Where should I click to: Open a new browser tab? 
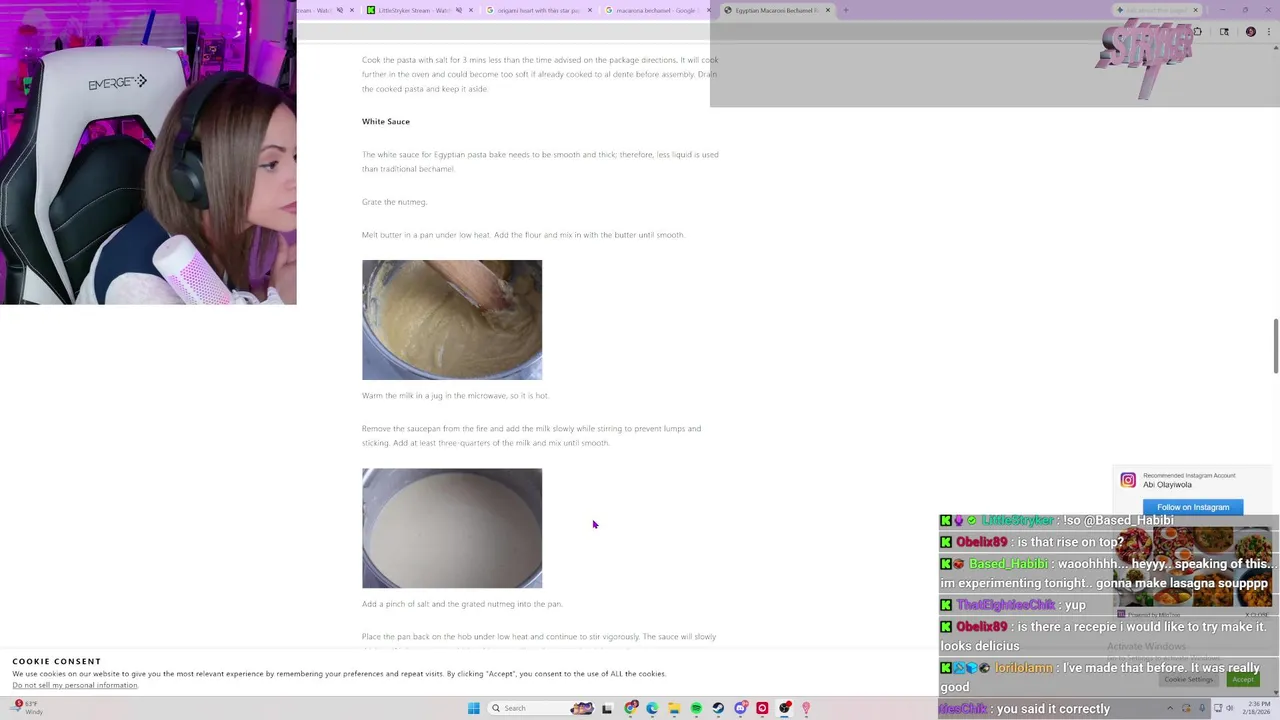(x=846, y=10)
